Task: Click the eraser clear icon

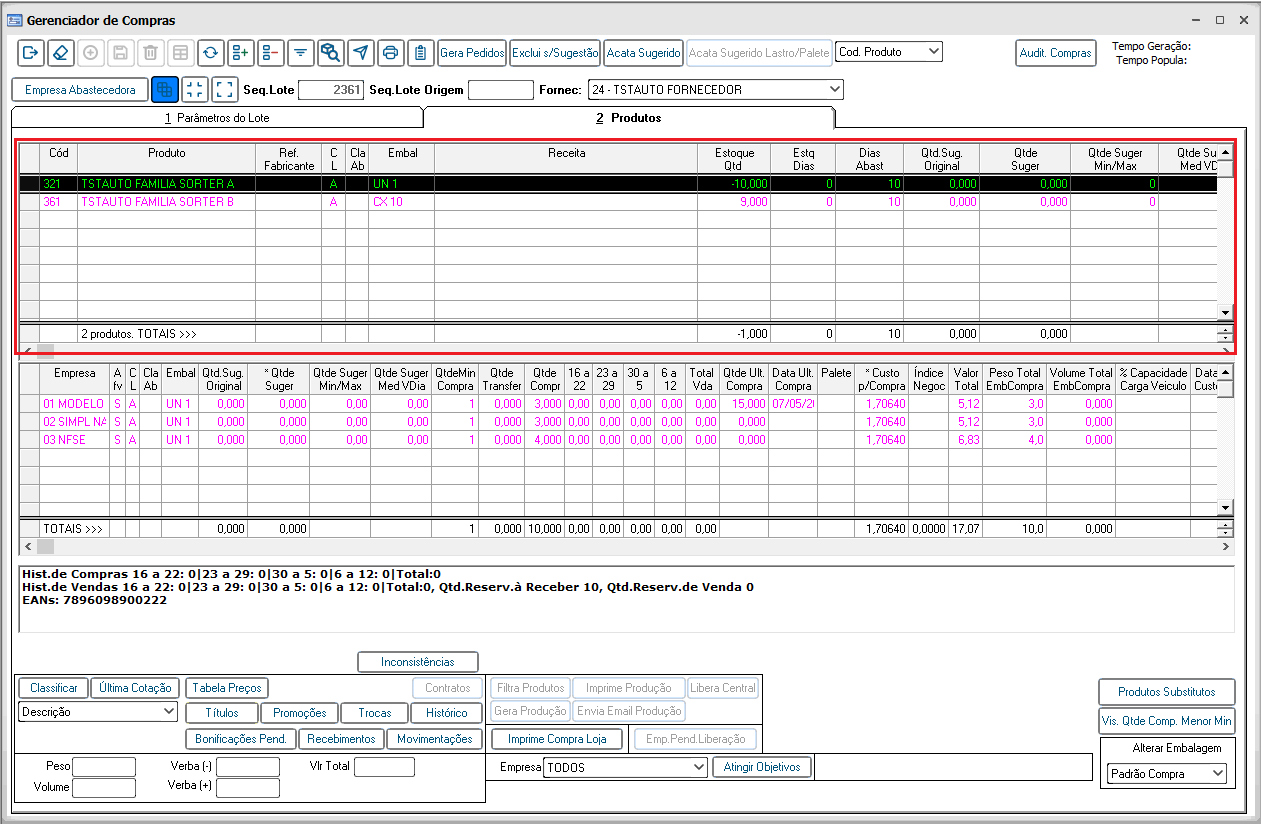Action: pos(60,53)
